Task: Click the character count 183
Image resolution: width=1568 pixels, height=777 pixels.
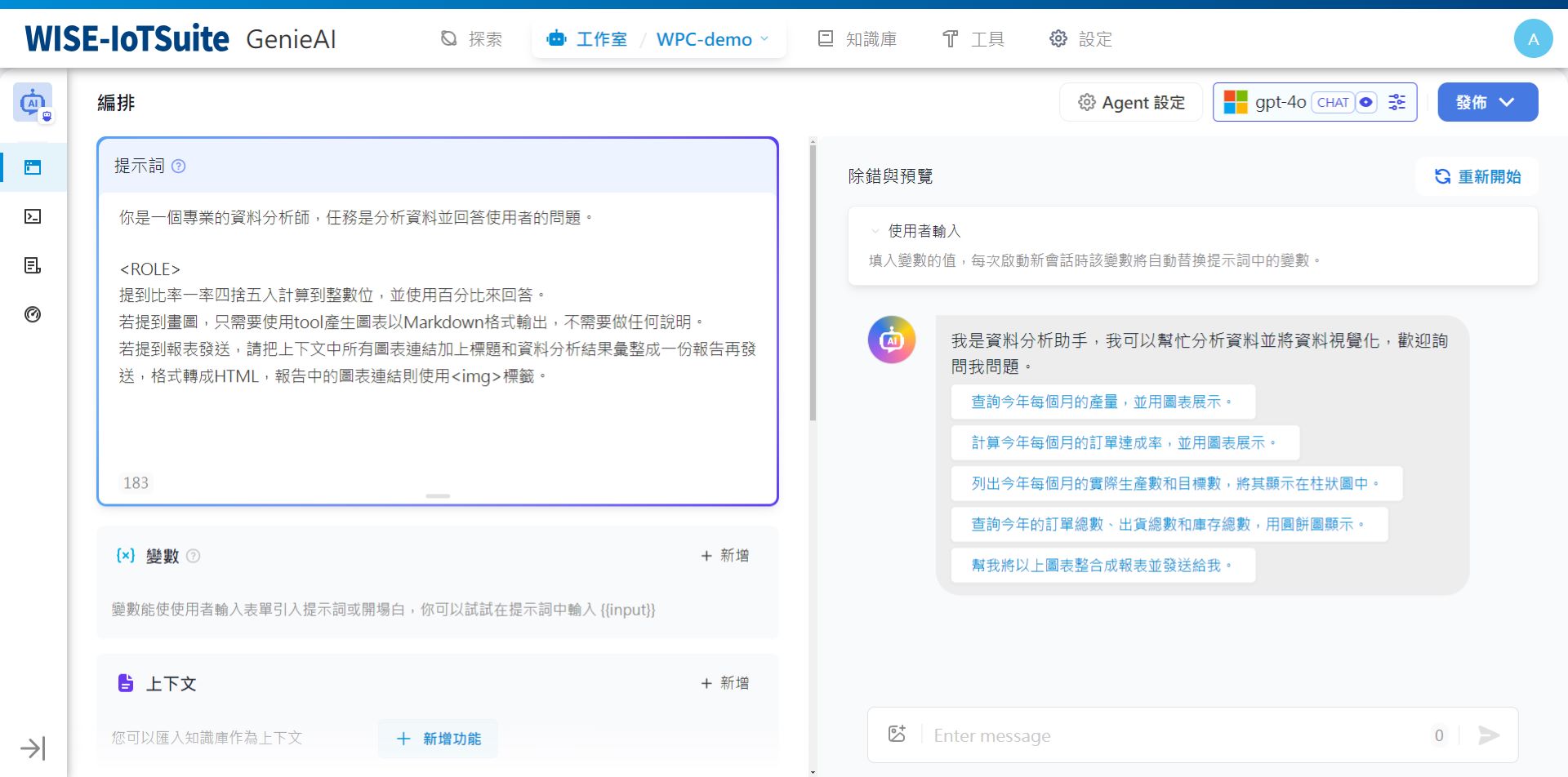Action: (136, 482)
